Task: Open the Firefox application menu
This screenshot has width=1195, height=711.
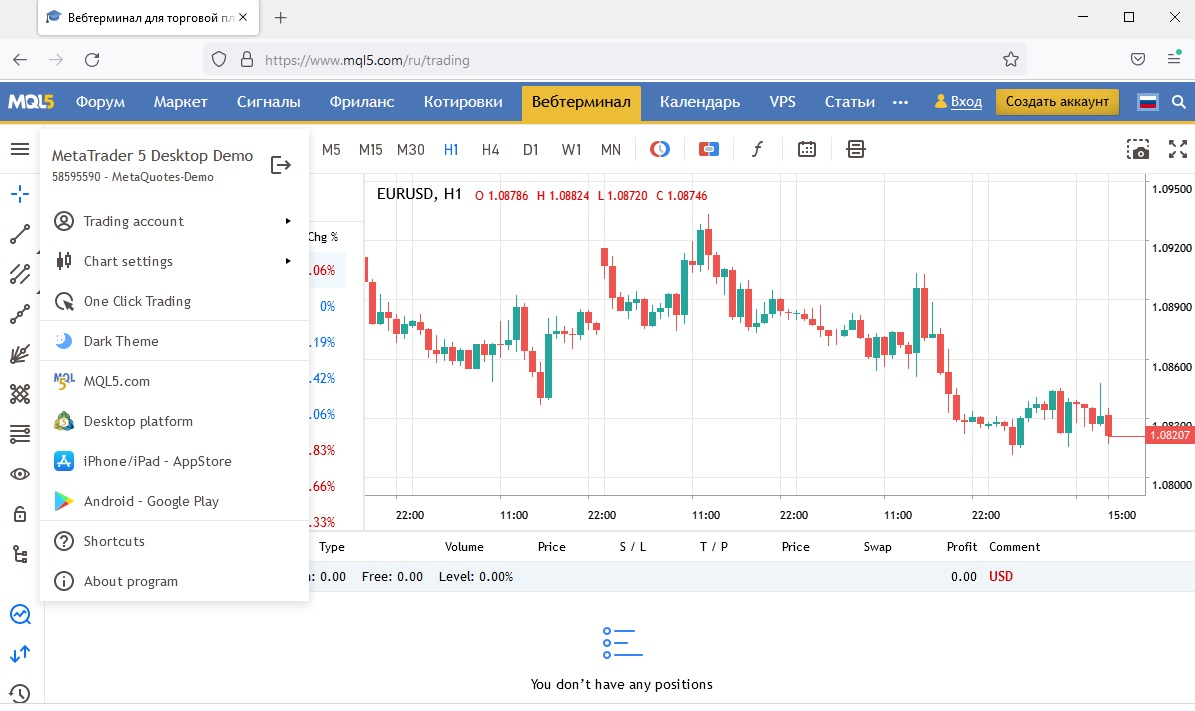Action: (1174, 59)
